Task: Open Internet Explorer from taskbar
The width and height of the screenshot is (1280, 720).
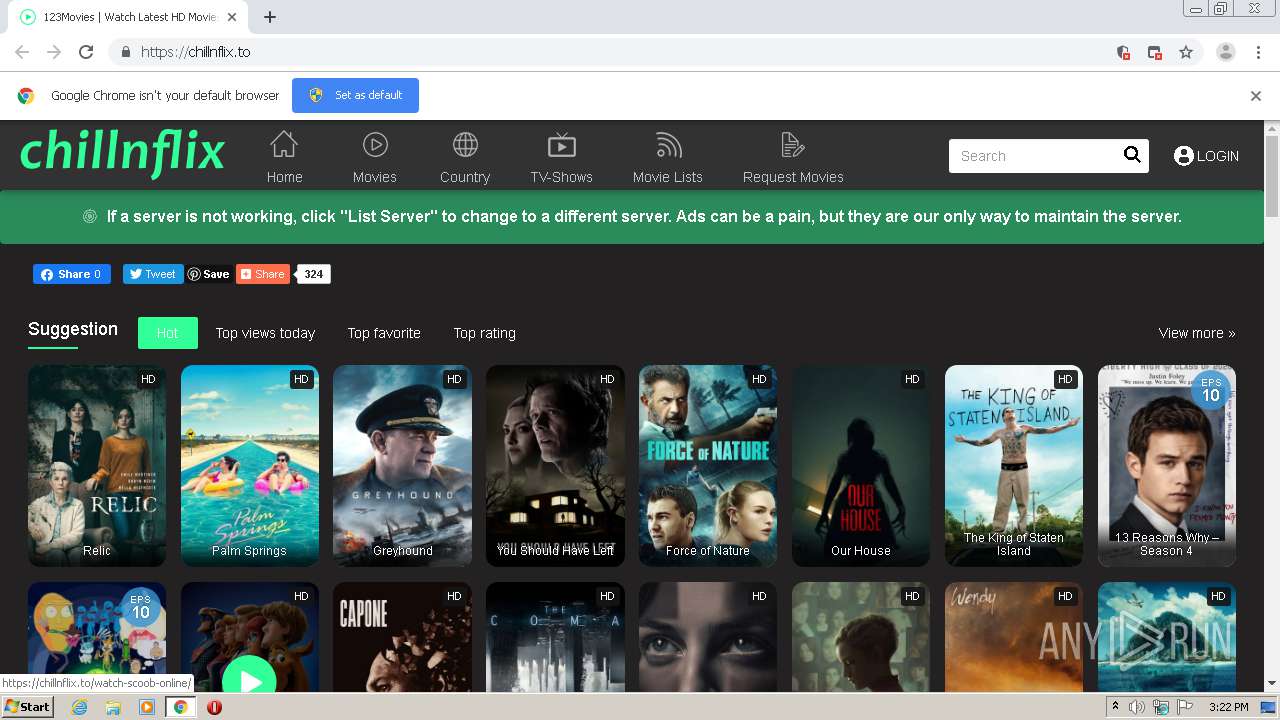Action: [79, 707]
